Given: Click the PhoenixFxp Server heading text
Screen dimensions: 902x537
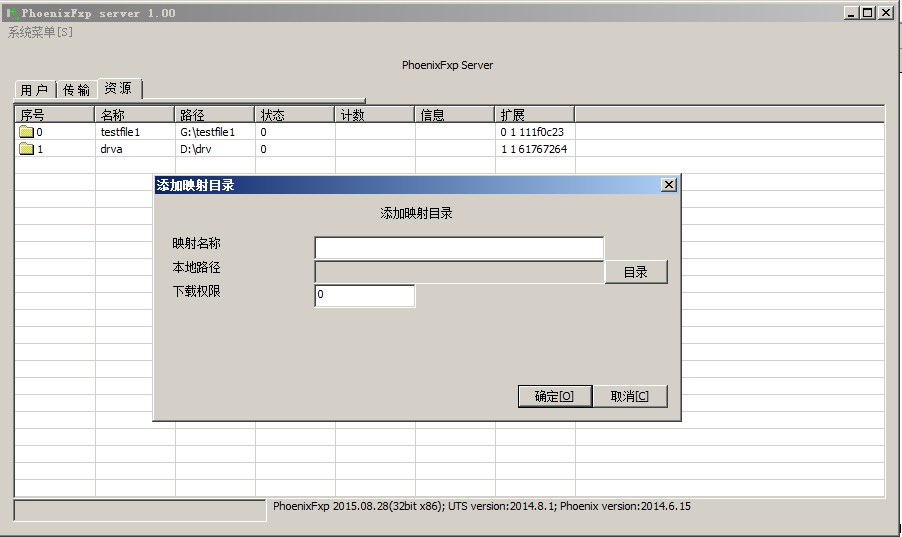Looking at the screenshot, I should [448, 65].
